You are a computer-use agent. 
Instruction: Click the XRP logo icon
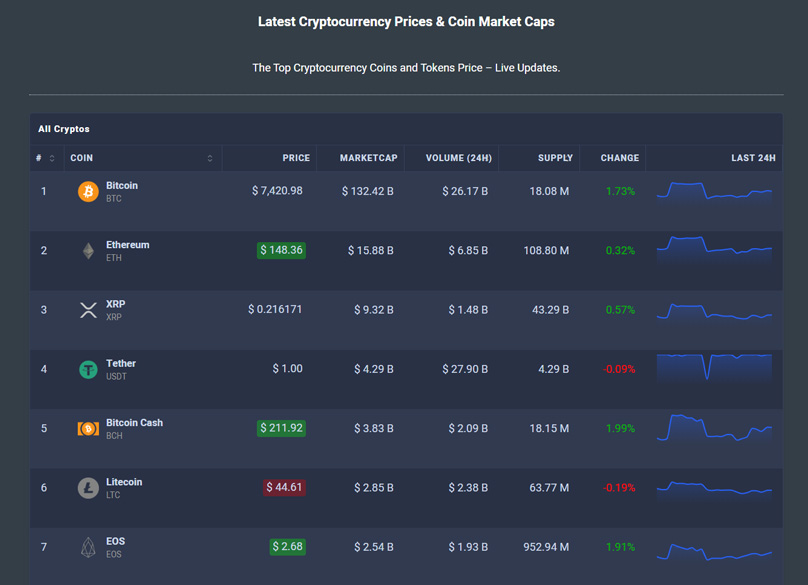(88, 310)
